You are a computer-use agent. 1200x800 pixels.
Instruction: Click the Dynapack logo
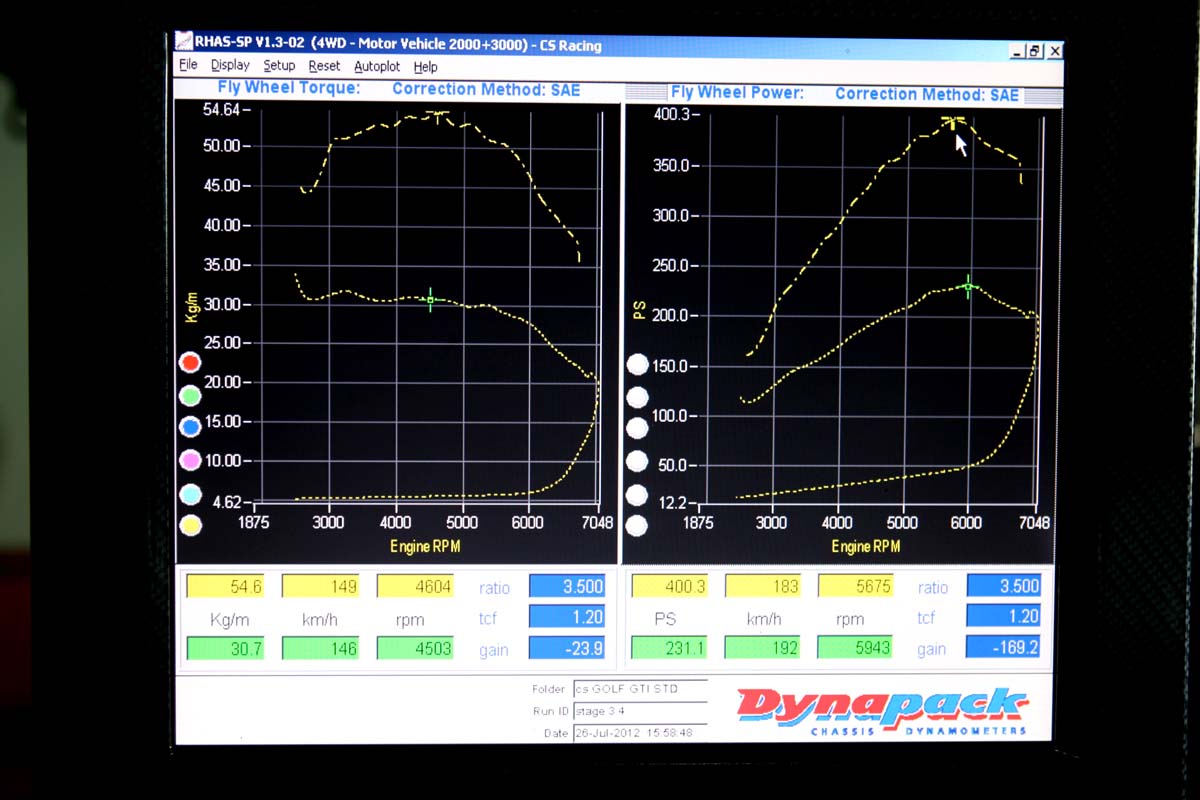881,709
